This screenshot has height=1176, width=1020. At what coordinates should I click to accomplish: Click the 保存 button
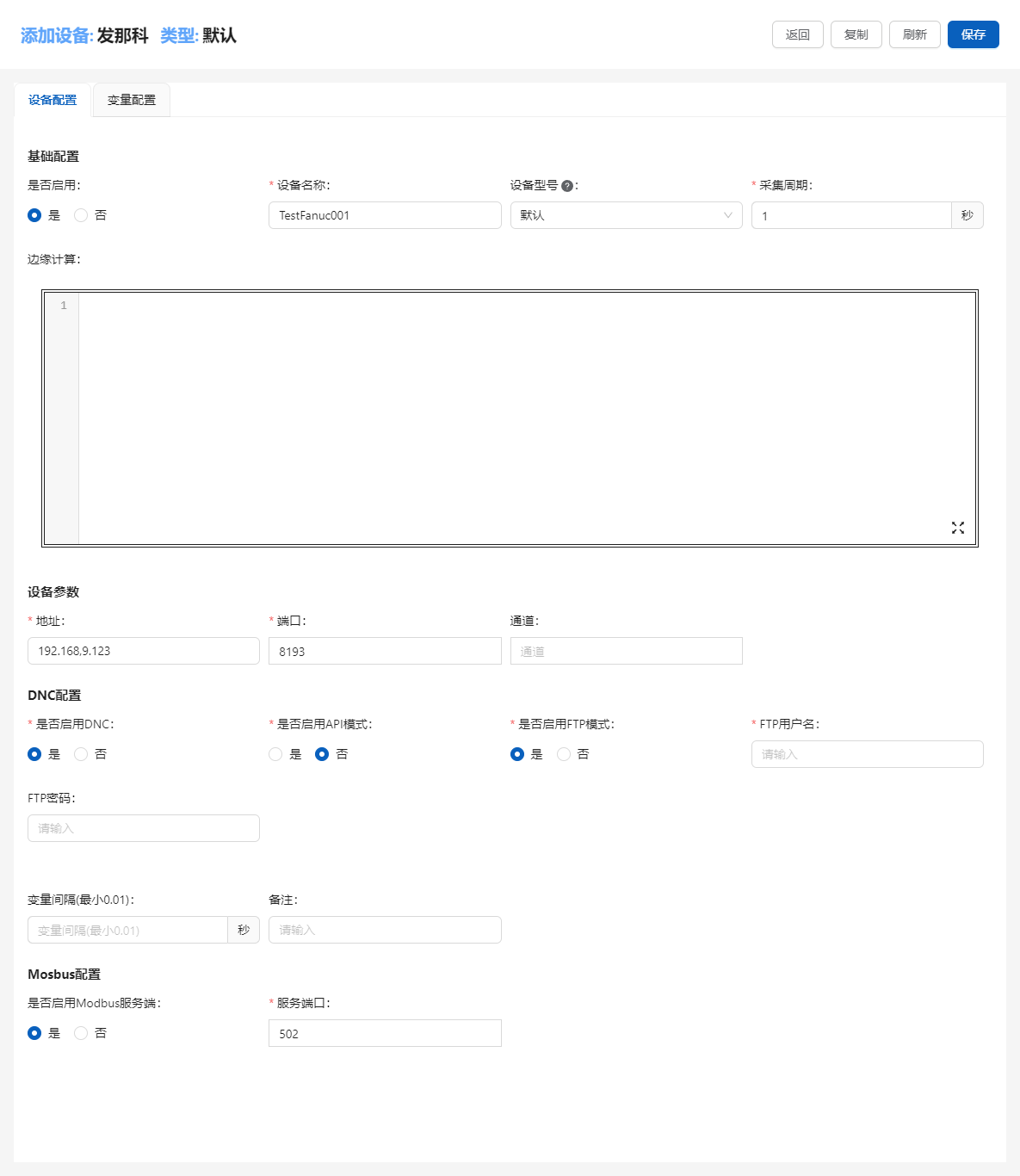click(973, 34)
